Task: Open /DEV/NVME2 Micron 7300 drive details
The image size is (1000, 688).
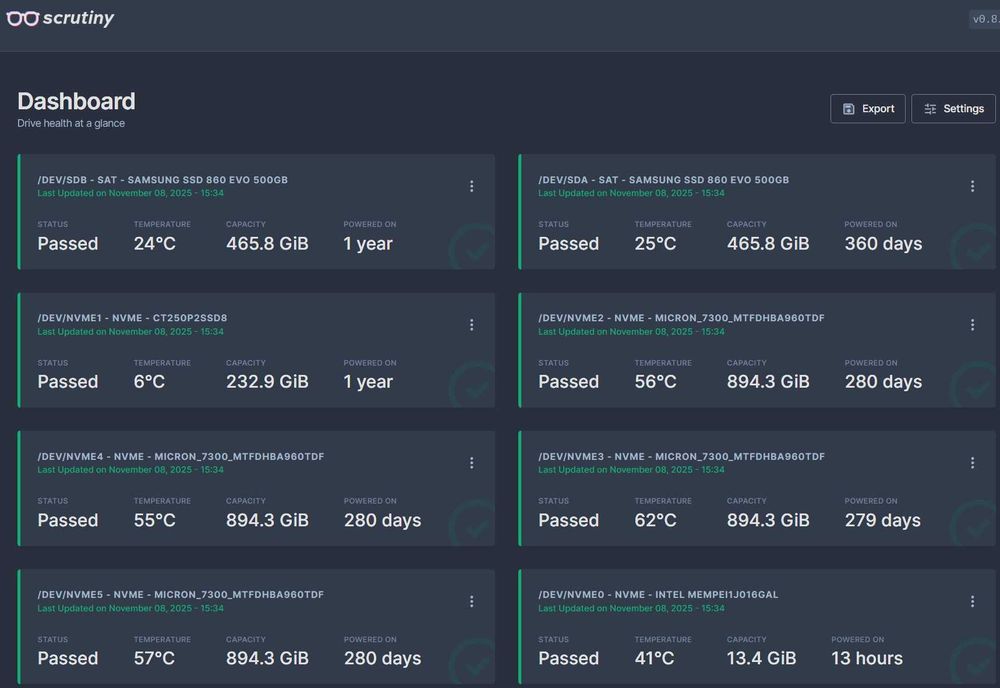Action: (x=681, y=318)
